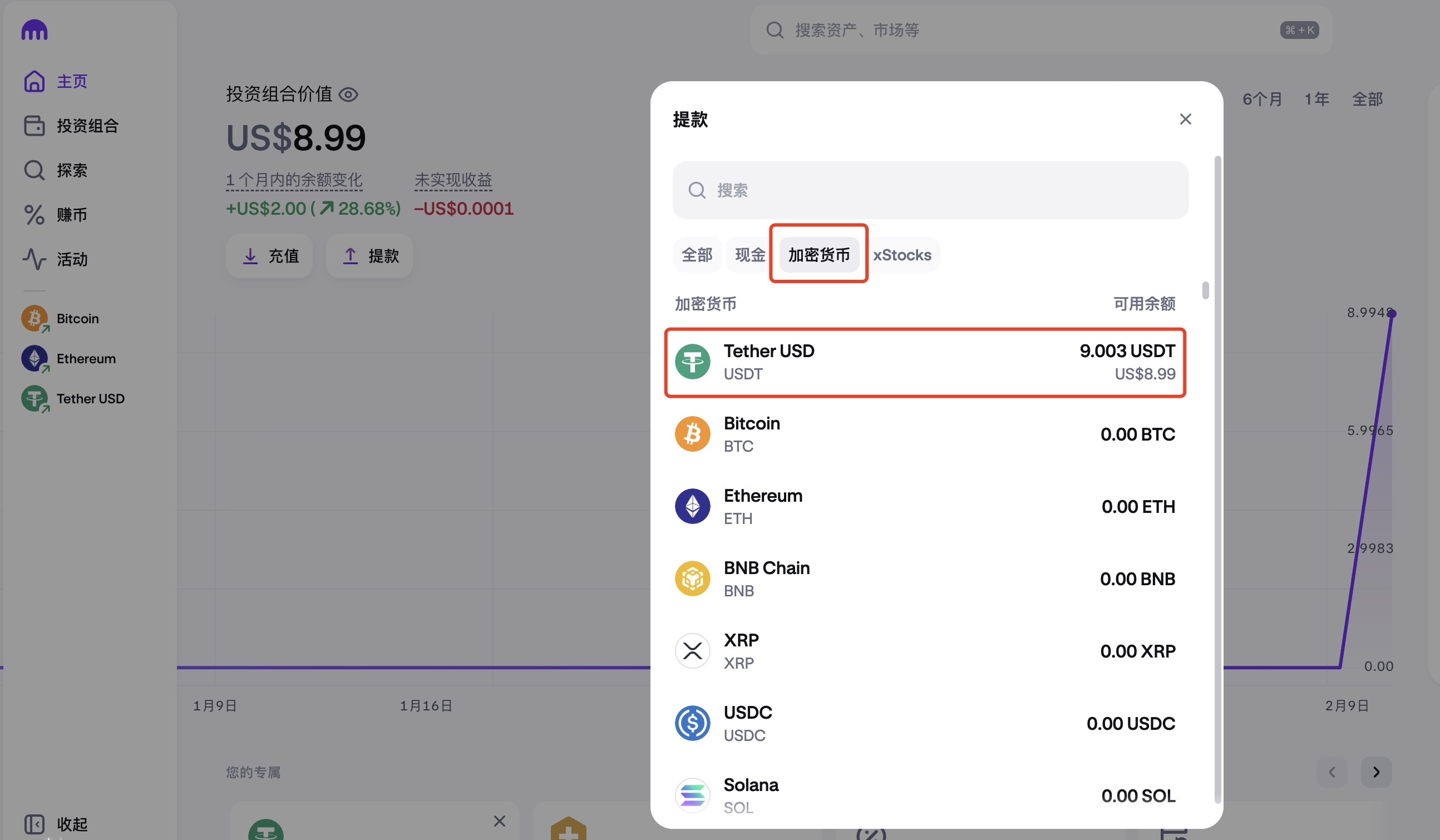Close the 提款 dialog
Viewport: 1440px width, 840px height.
[x=1185, y=119]
